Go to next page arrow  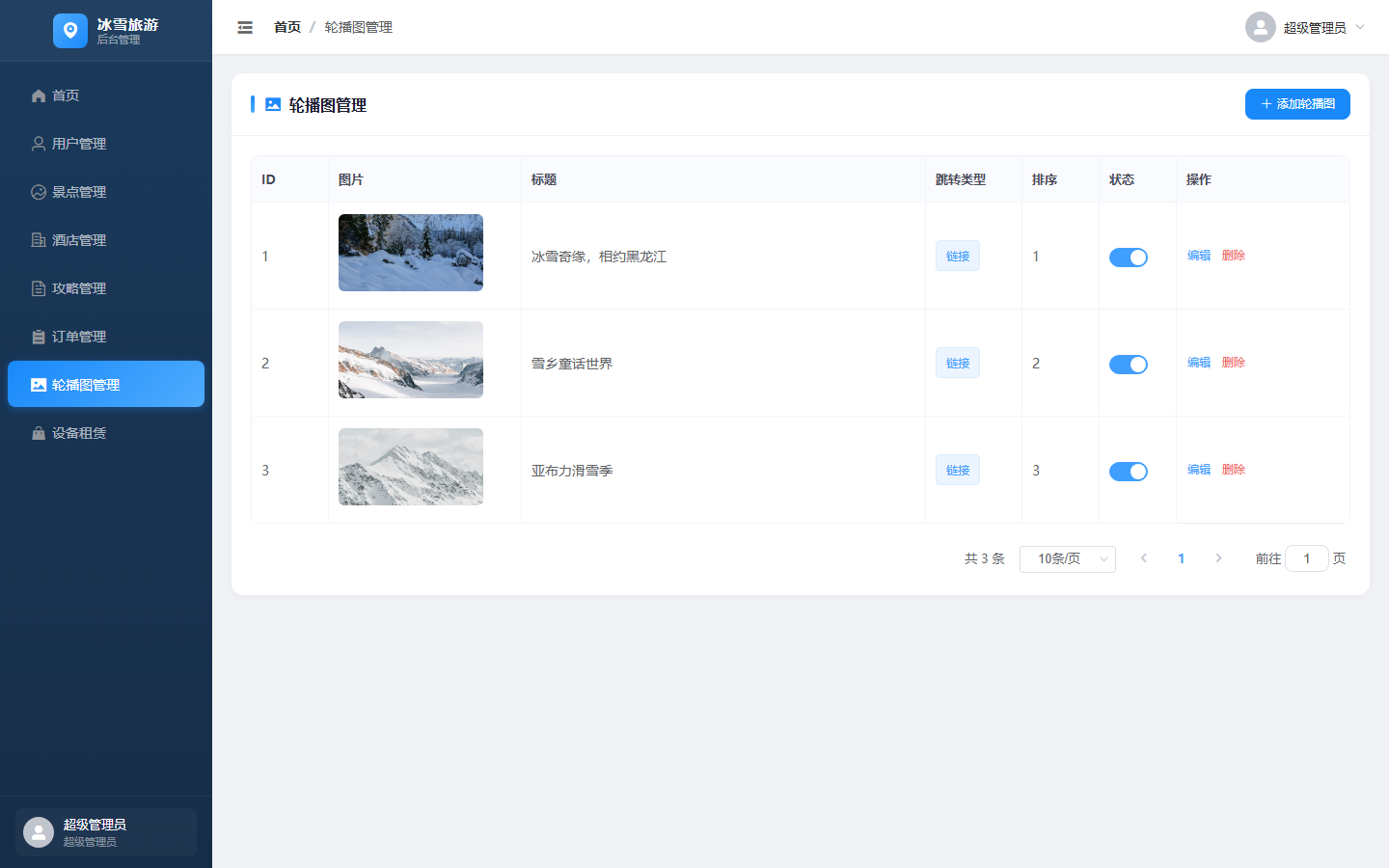pyautogui.click(x=1218, y=558)
